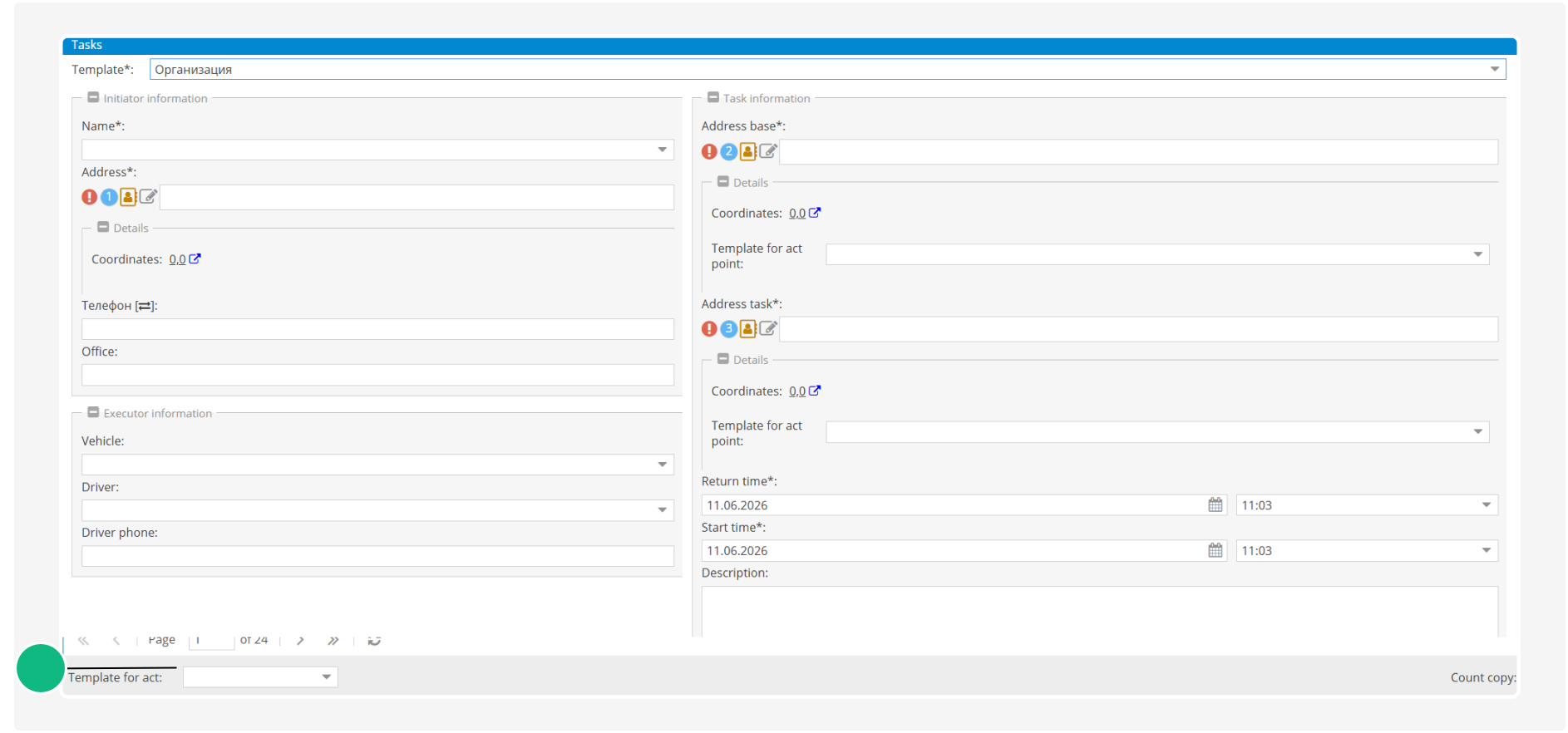
Task: Click into the Description text area
Action: coord(1099,612)
